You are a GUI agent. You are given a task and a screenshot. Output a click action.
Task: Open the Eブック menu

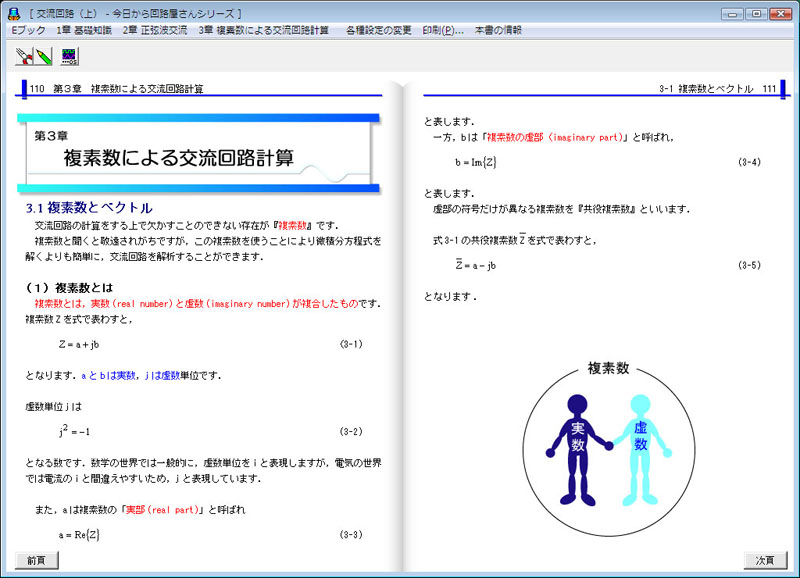pyautogui.click(x=29, y=30)
